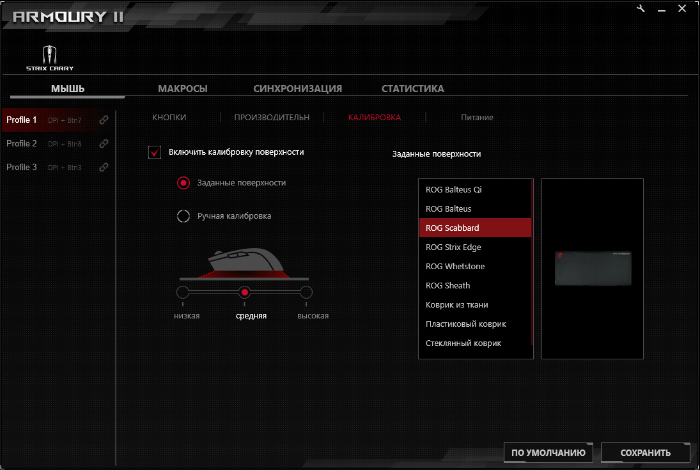Screen dimensions: 700x470
Task: Set lift-off height to средняя point
Action: click(x=244, y=292)
